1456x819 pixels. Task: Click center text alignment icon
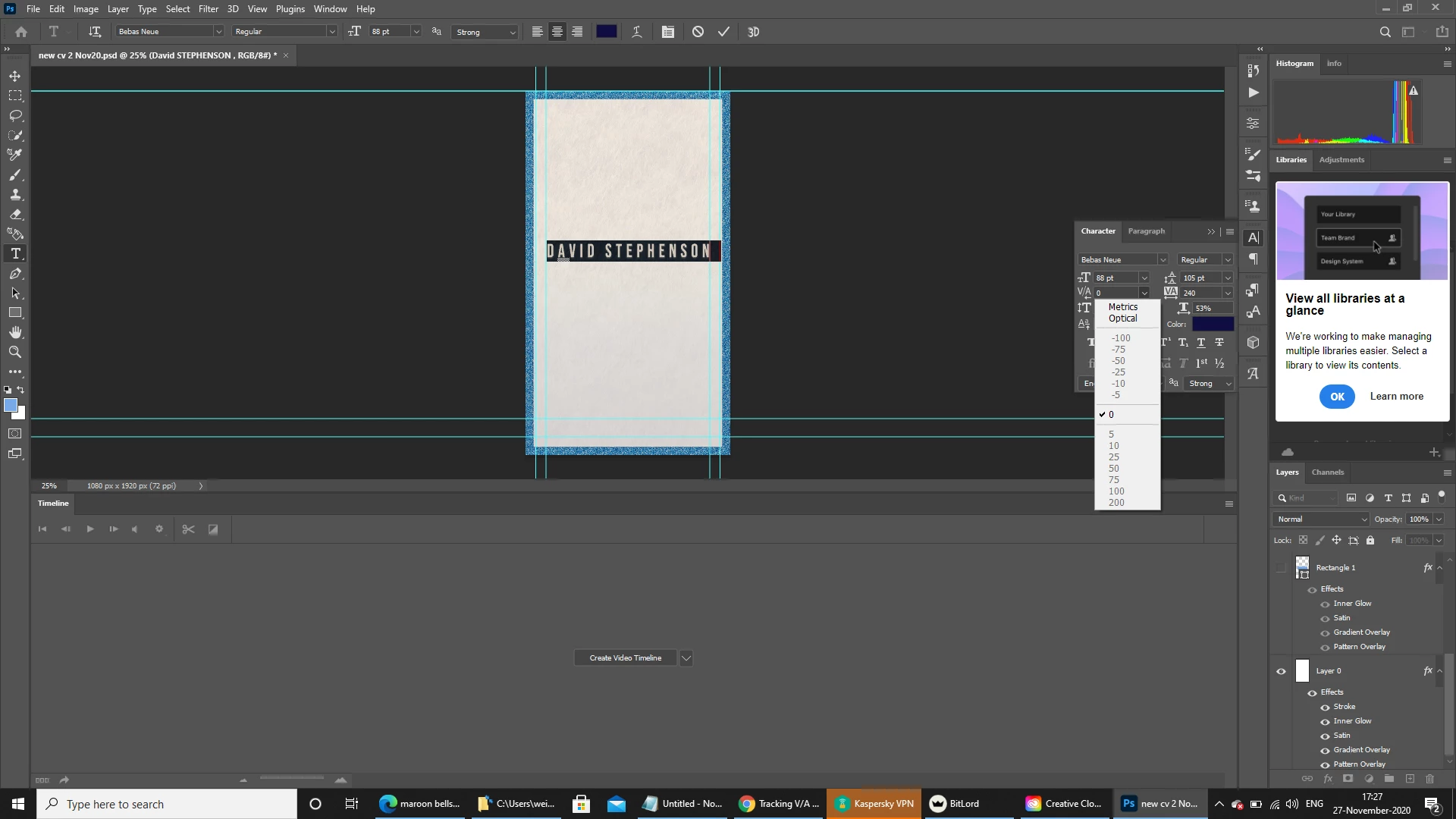[557, 32]
